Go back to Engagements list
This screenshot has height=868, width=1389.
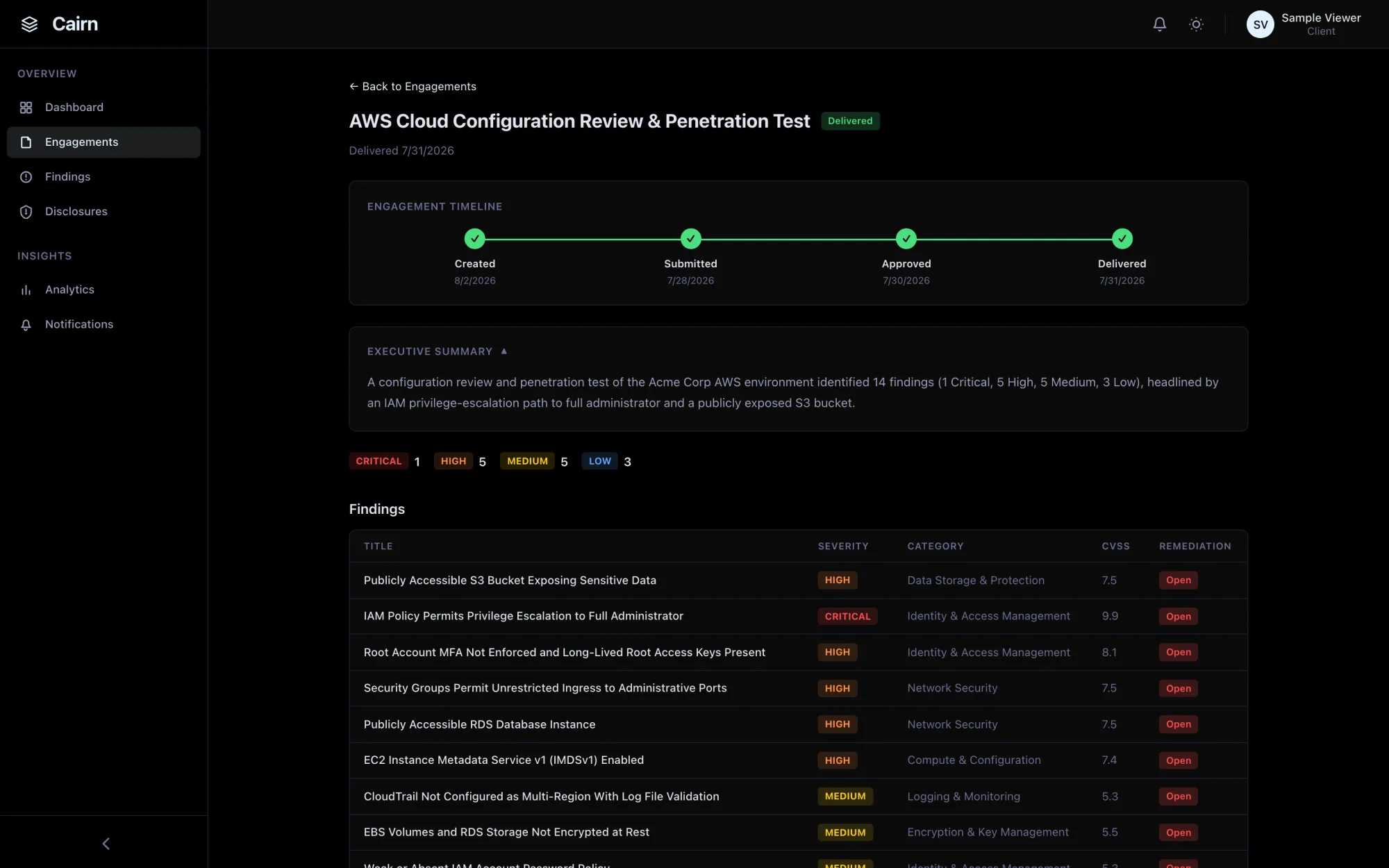(x=413, y=86)
